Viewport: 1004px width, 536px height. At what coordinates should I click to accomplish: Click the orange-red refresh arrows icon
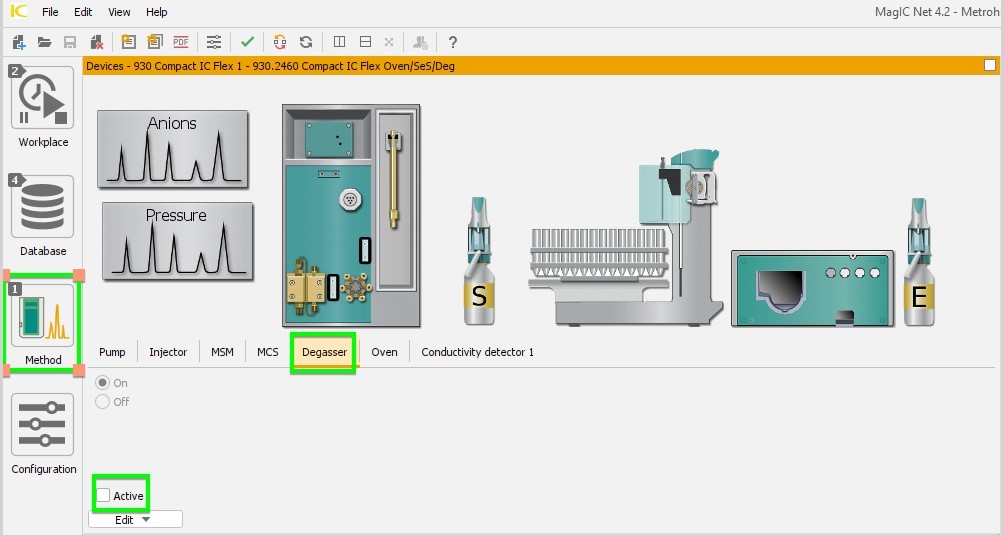280,42
